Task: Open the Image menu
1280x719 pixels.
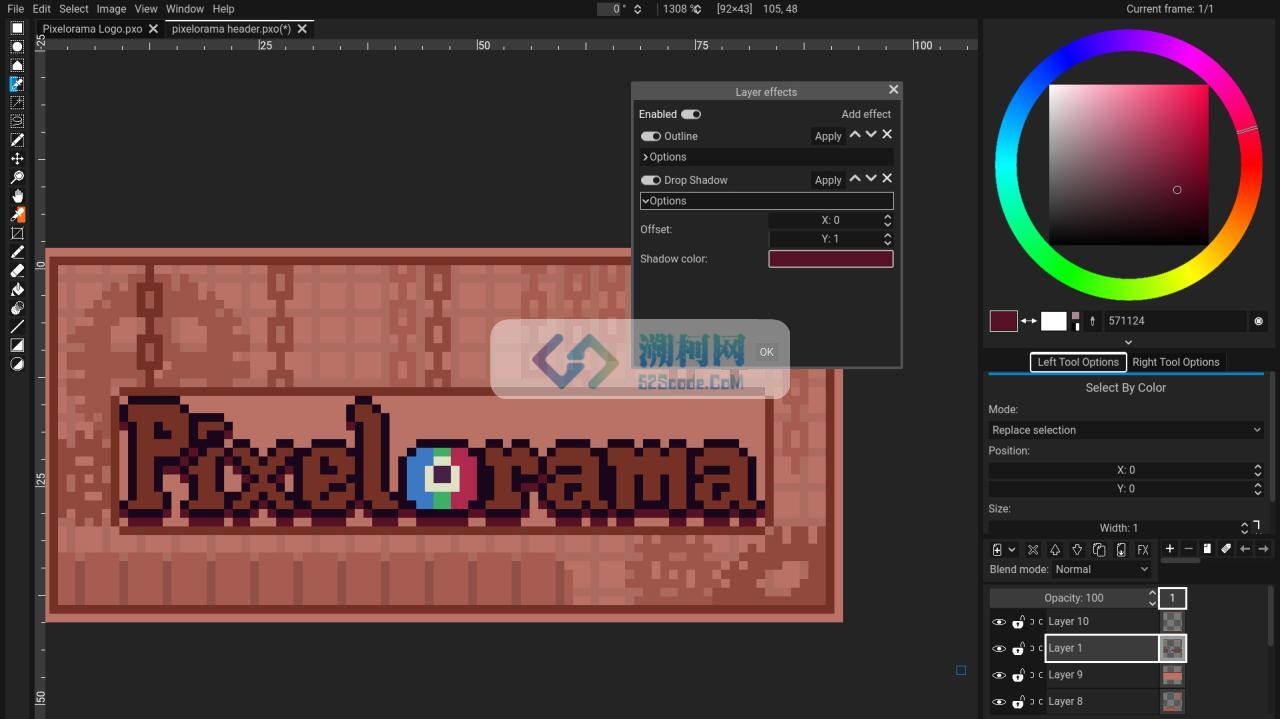Action: click(x=111, y=9)
